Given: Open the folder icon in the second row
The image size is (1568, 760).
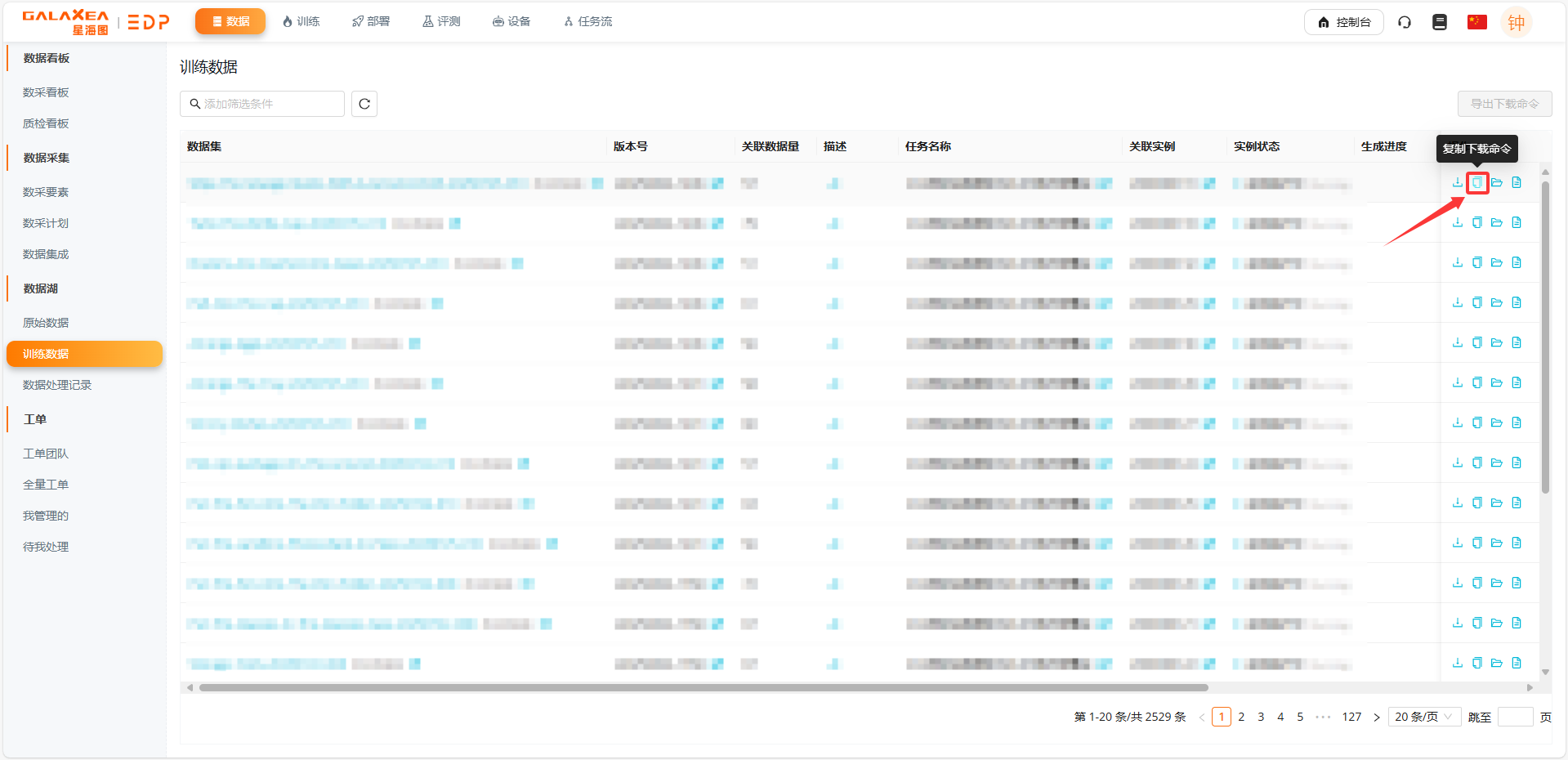Looking at the screenshot, I should (x=1496, y=222).
